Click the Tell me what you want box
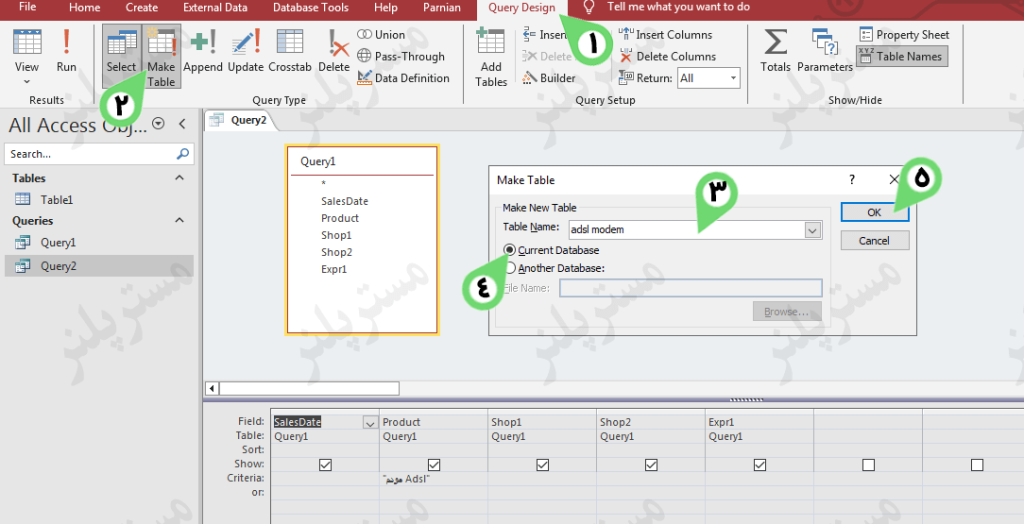1024x524 pixels. 679,7
